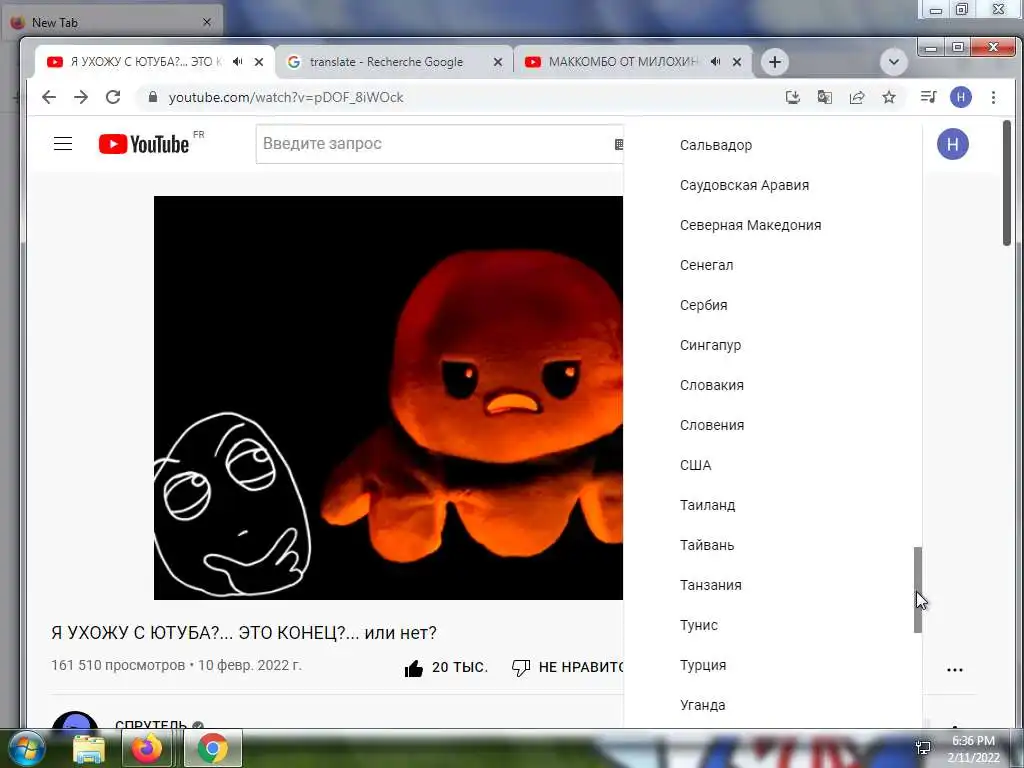Open the Chrome profile avatar H
1024x768 pixels.
coord(961,97)
